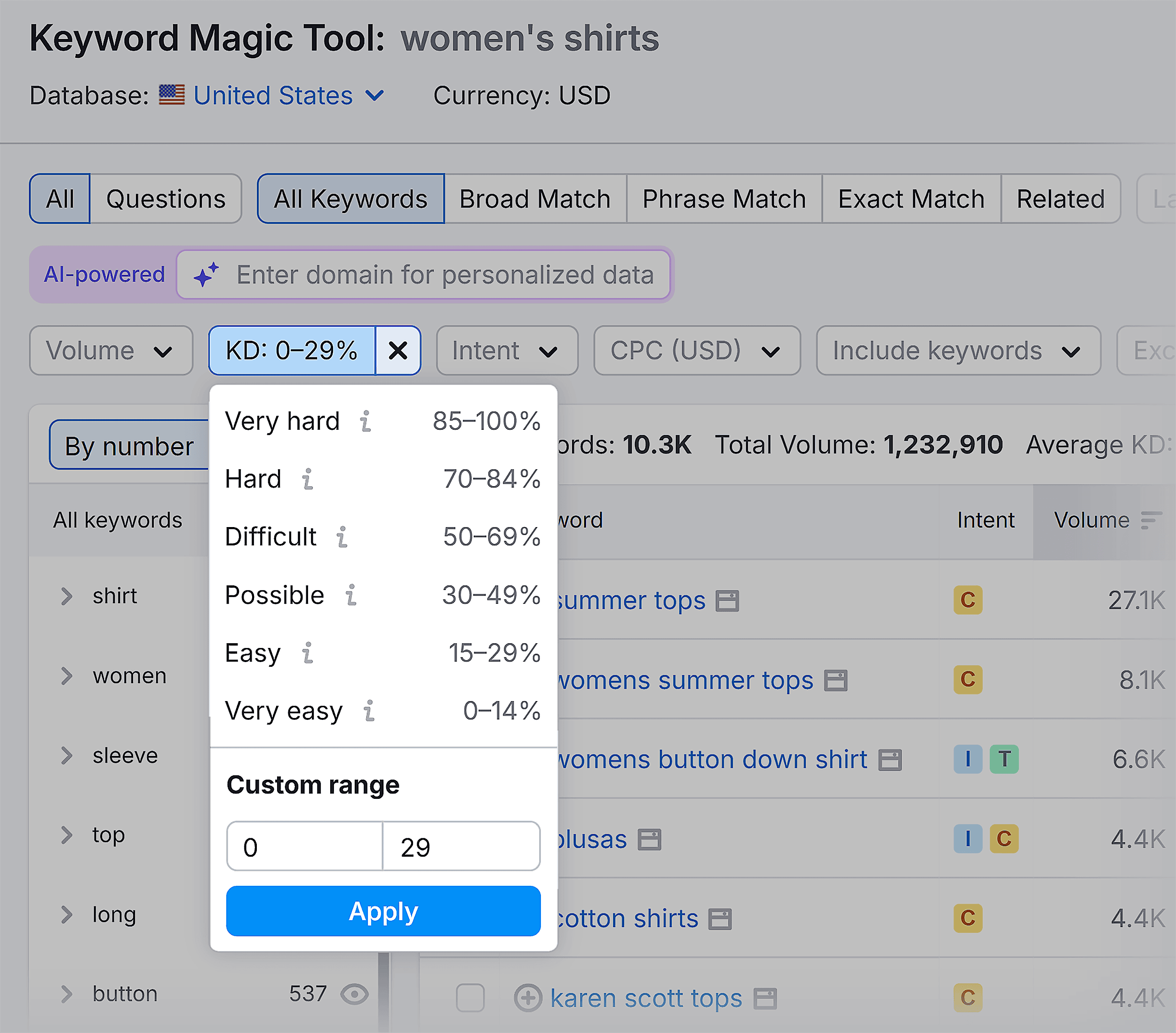Click the SERP features icon beside blusas
The image size is (1176, 1033).
click(650, 839)
